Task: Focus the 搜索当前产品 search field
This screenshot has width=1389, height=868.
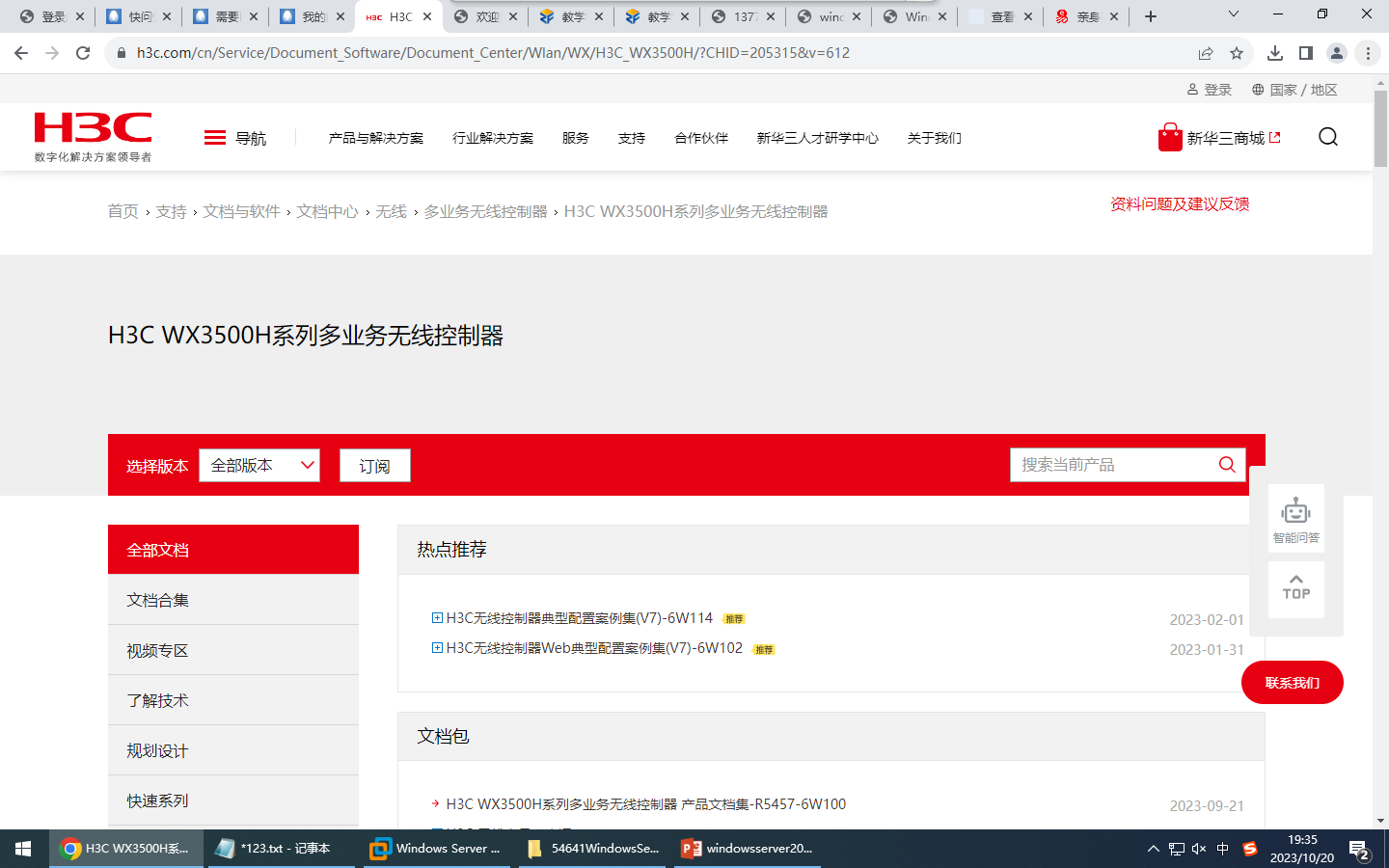Action: [1115, 465]
